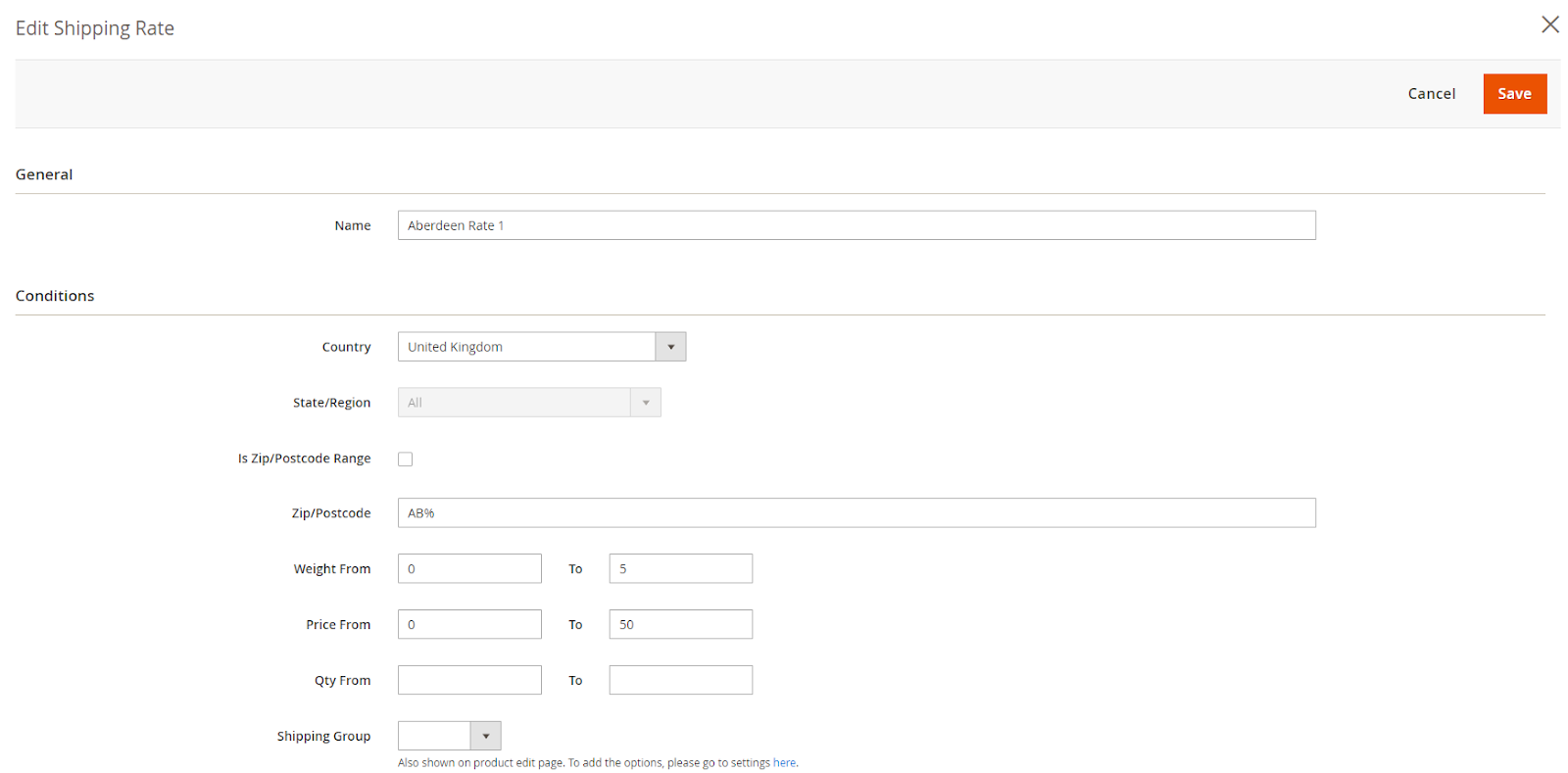Click the Edit Shipping Rate title

[95, 28]
